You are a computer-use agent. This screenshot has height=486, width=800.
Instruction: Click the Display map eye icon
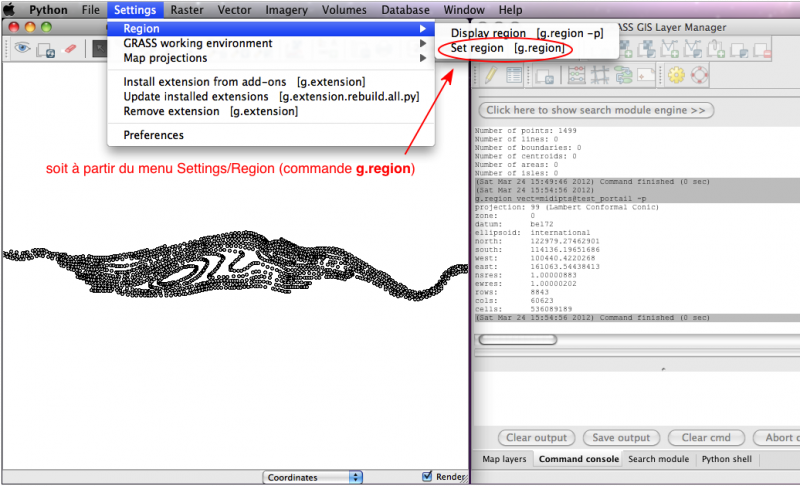pyautogui.click(x=21, y=48)
